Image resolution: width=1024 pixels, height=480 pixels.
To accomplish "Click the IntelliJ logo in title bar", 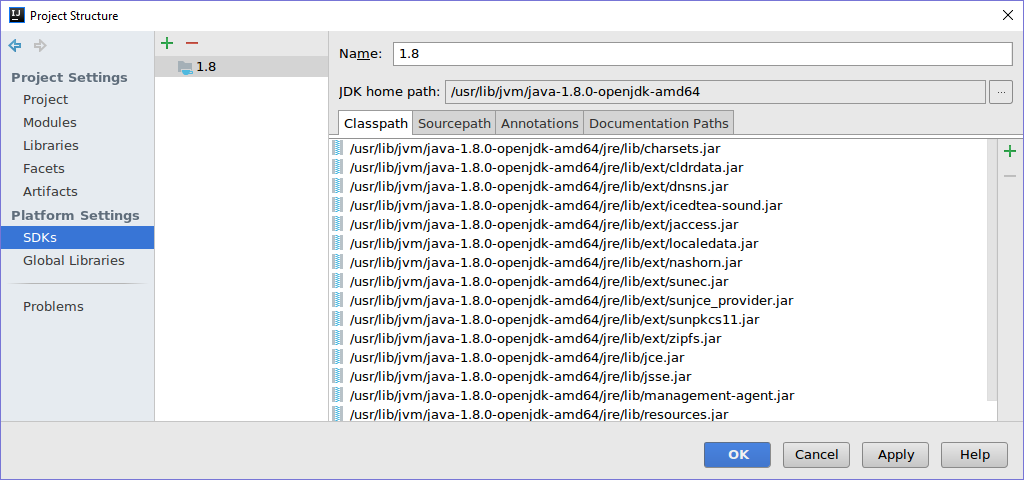I will click(17, 14).
